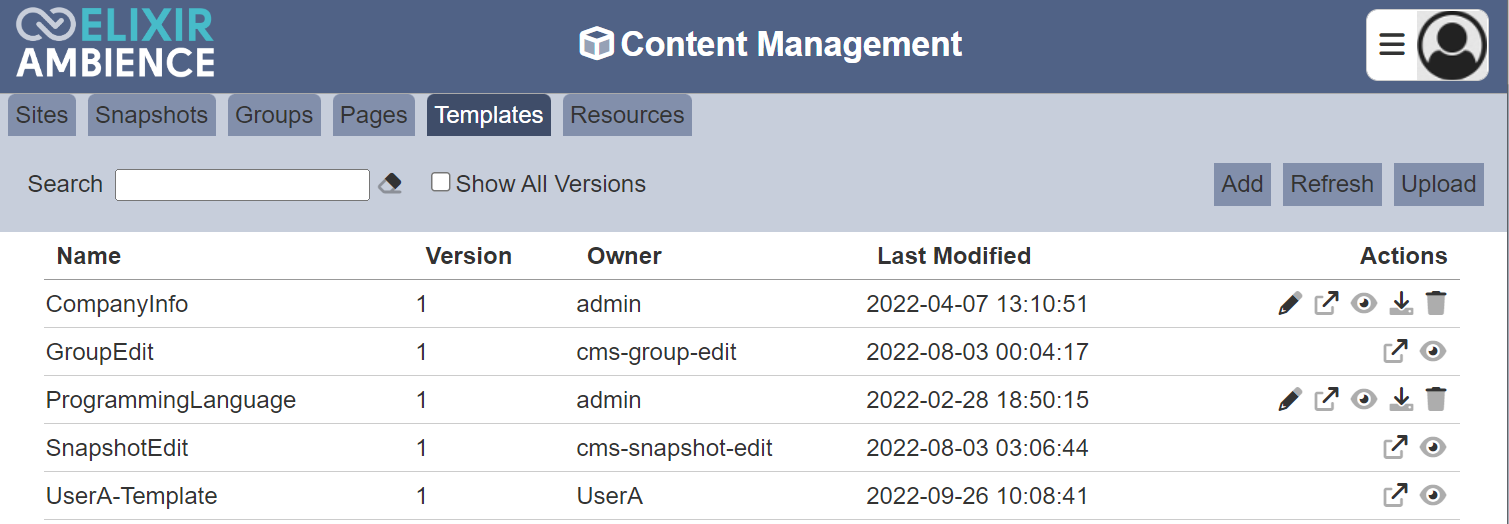Click the Upload button
Screen dimensions: 1509x524
pyautogui.click(x=1438, y=184)
